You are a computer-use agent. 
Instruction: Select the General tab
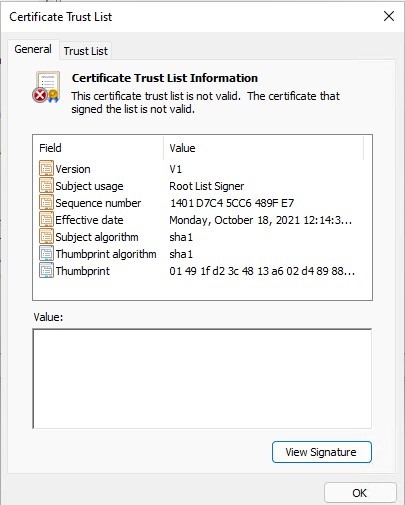click(x=33, y=49)
